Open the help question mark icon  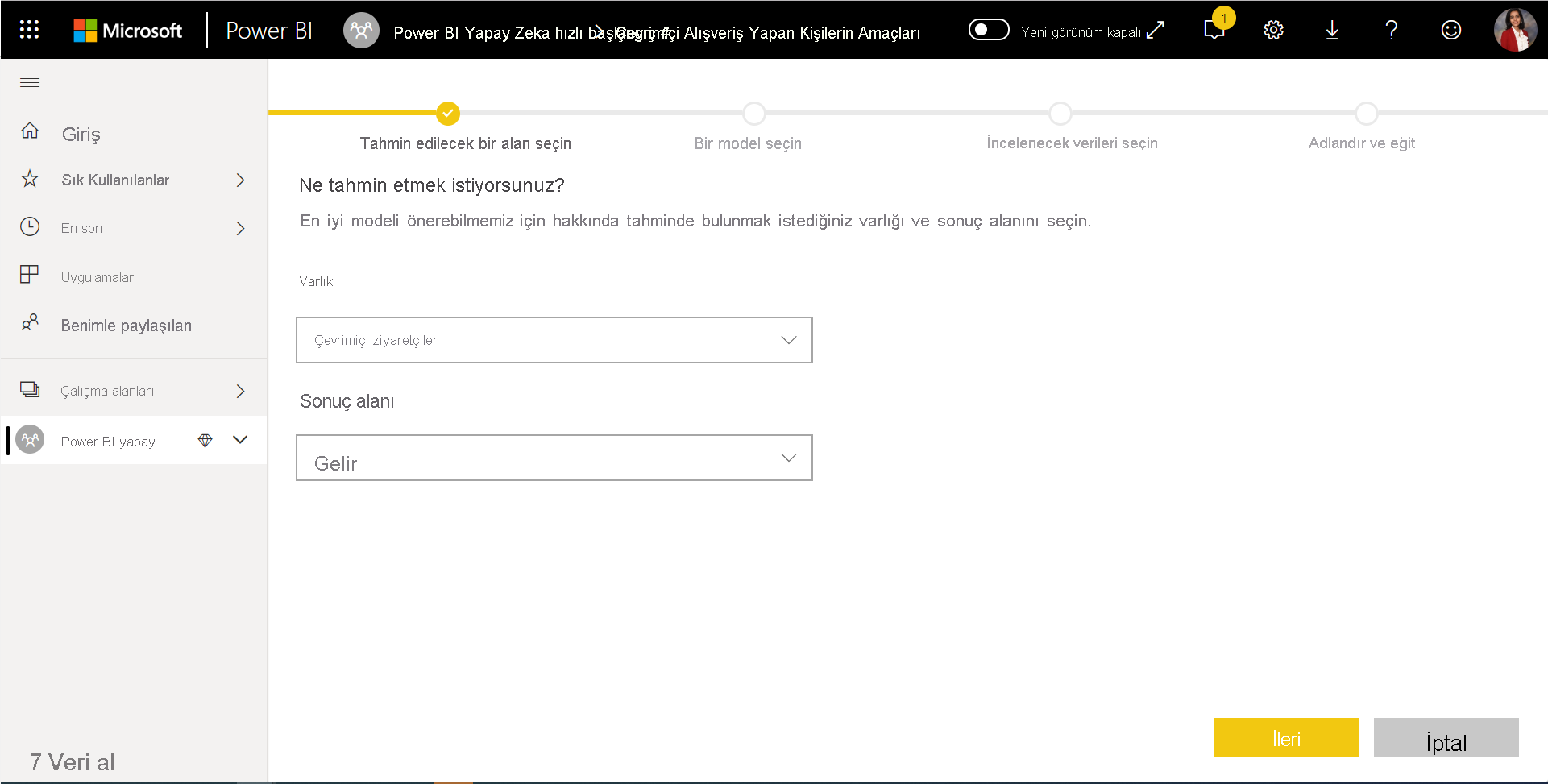1391,30
